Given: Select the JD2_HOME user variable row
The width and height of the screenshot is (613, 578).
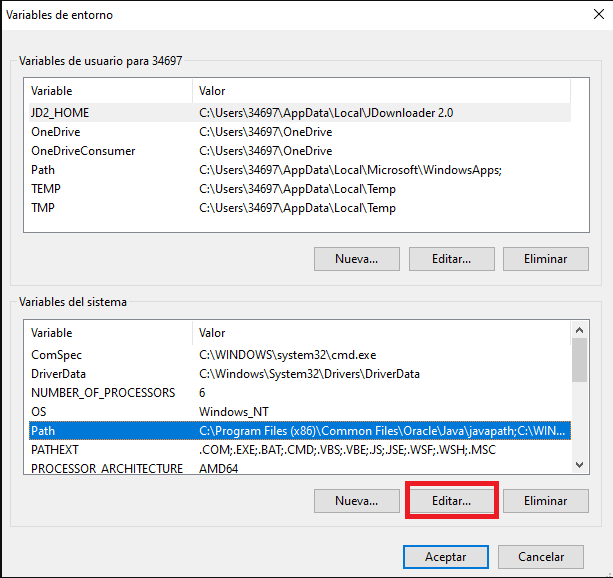Looking at the screenshot, I should coord(300,113).
